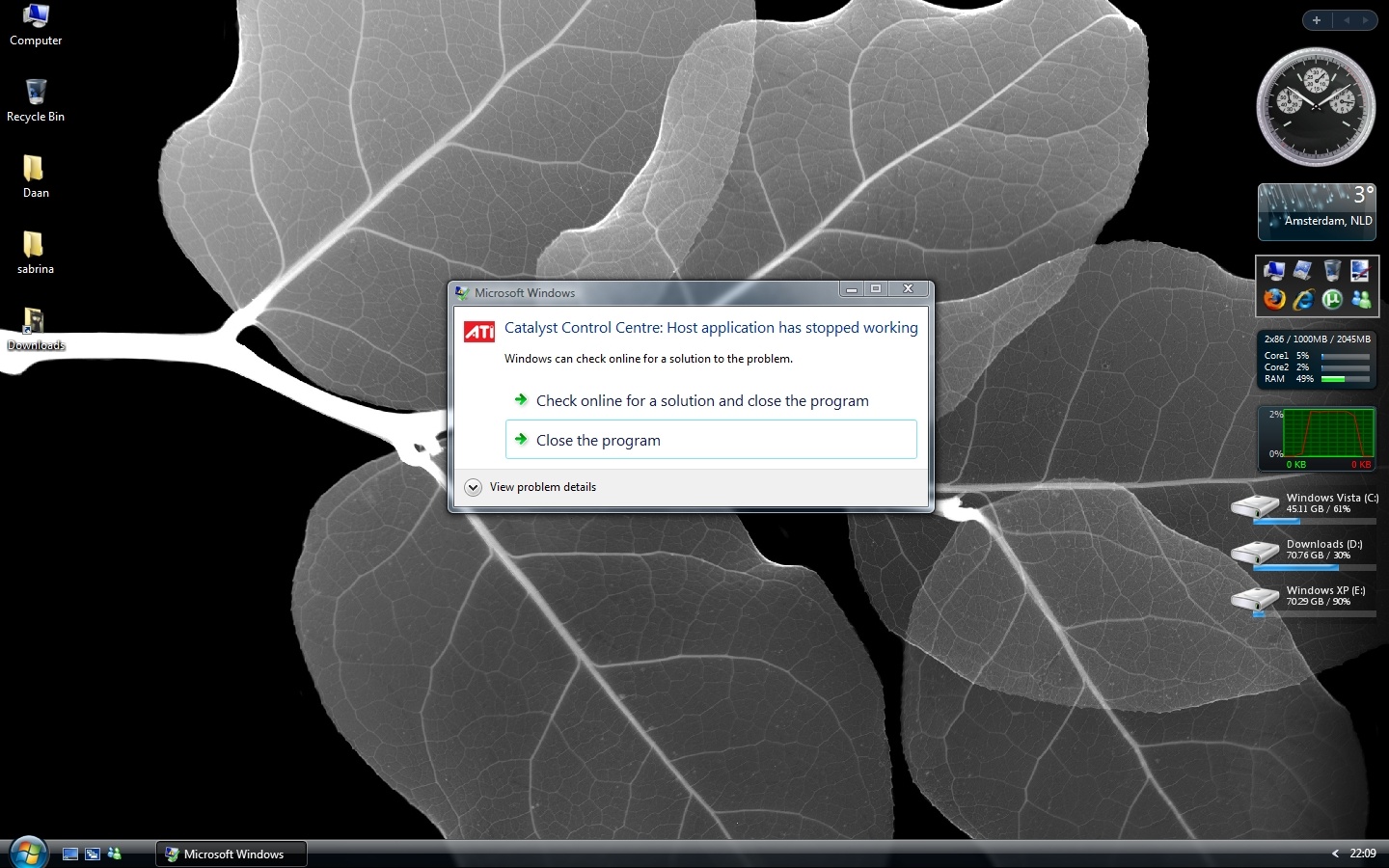Click Downloads (D:) drive label
Viewport: 1389px width, 868px height.
pos(1324,544)
